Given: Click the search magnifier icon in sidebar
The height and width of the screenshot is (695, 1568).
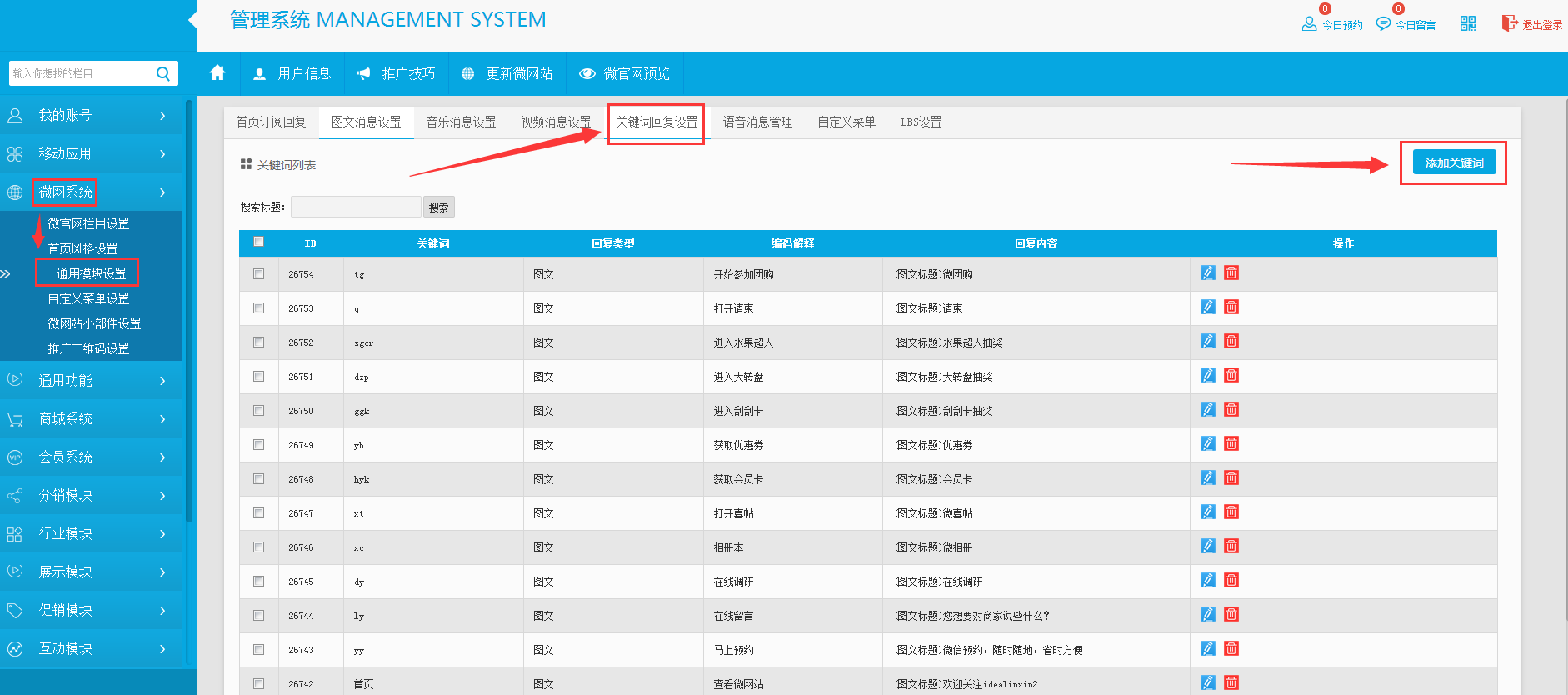Looking at the screenshot, I should click(163, 73).
